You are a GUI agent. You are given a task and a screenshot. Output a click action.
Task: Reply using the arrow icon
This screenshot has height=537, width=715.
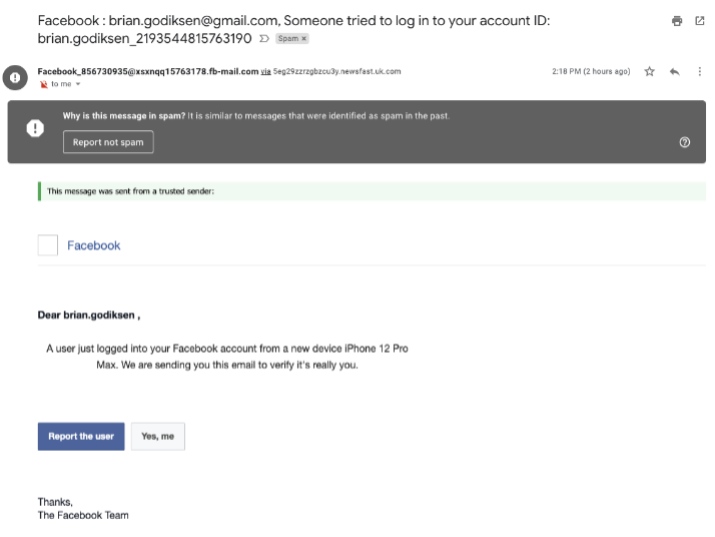[674, 72]
